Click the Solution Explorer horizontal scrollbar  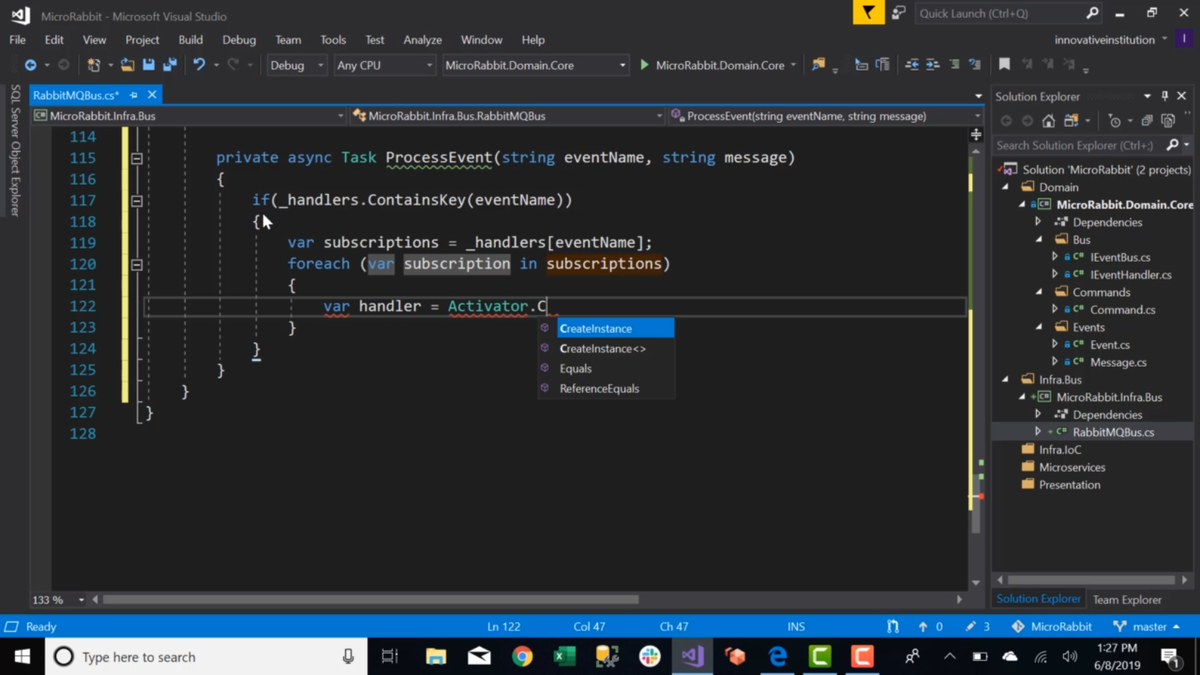tap(1090, 580)
